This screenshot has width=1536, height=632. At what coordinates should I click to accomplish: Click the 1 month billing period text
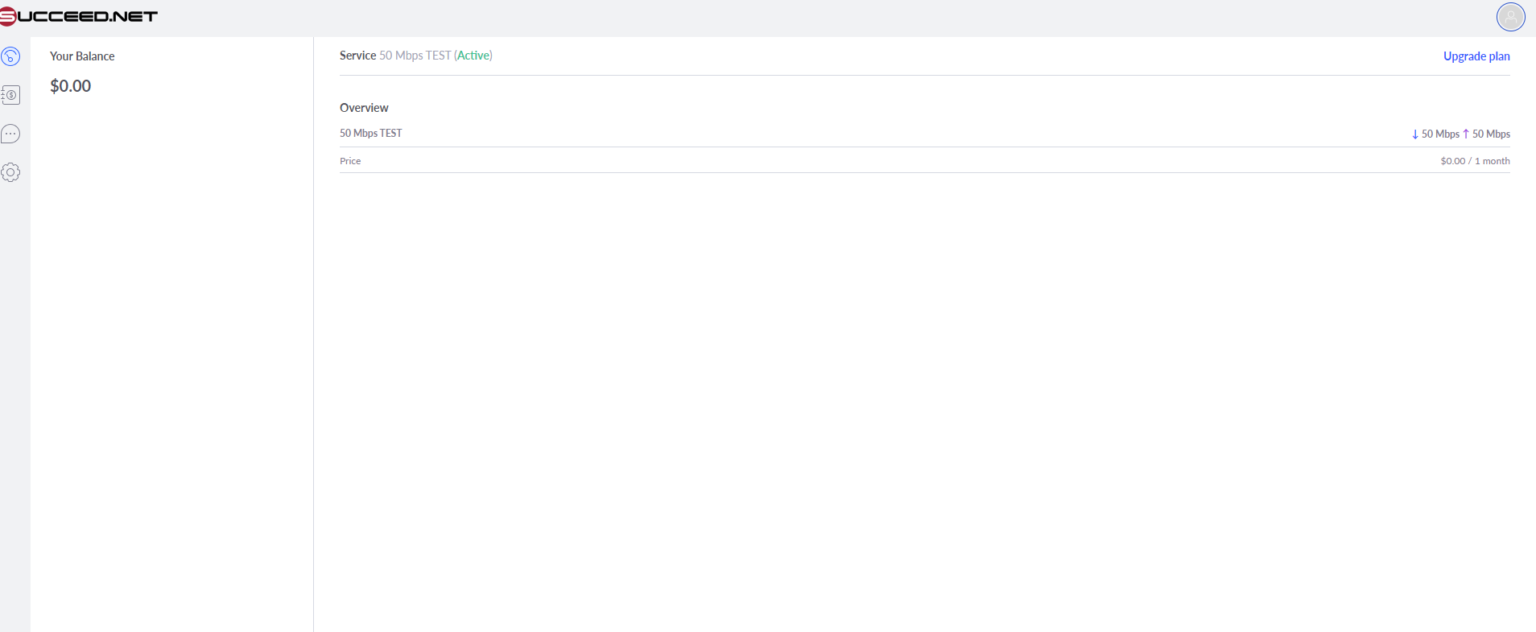(1491, 160)
